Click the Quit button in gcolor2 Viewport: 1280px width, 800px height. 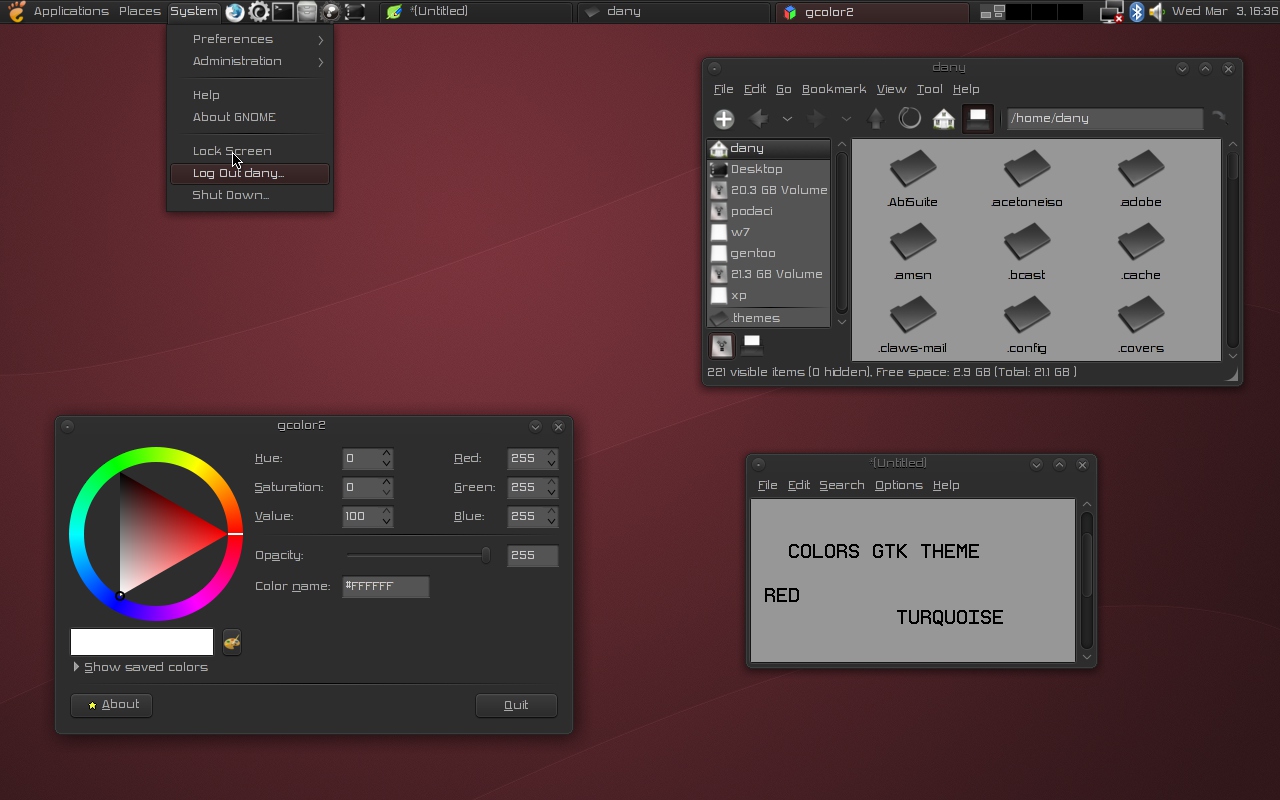point(516,705)
